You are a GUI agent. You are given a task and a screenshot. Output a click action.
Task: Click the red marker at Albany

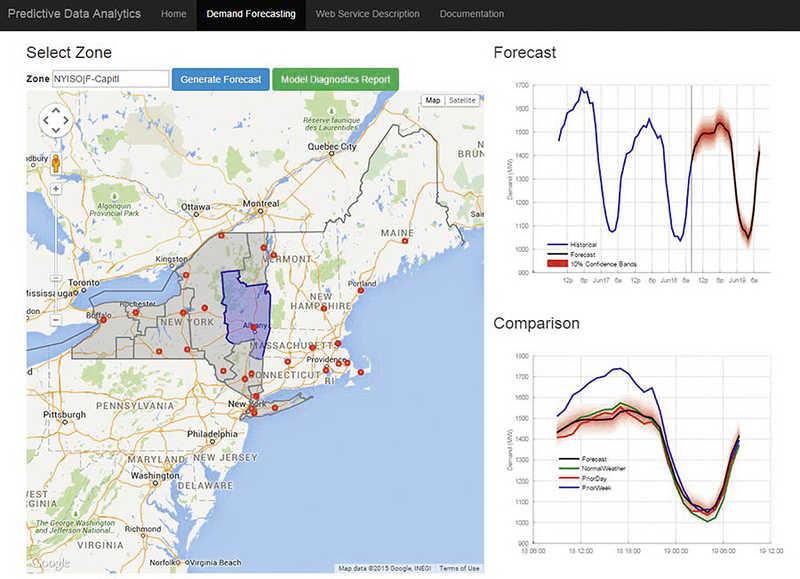tap(254, 328)
